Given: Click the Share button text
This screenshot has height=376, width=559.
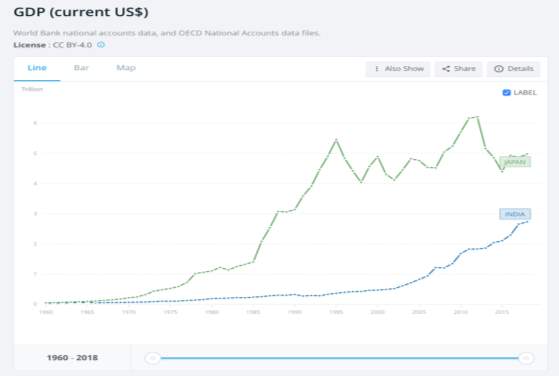Looking at the screenshot, I should 465,69.
